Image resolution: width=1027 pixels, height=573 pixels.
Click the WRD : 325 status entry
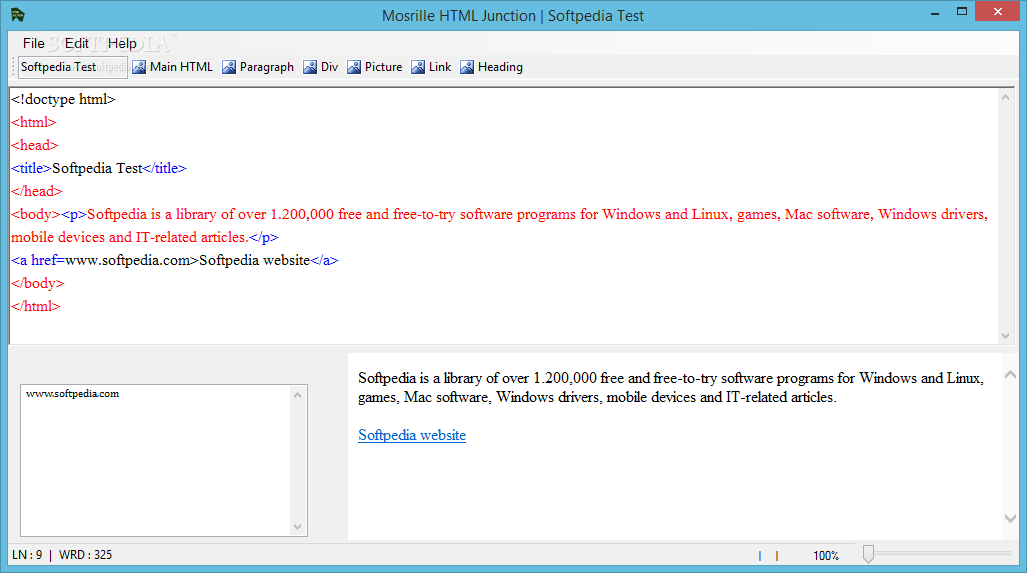tap(85, 555)
